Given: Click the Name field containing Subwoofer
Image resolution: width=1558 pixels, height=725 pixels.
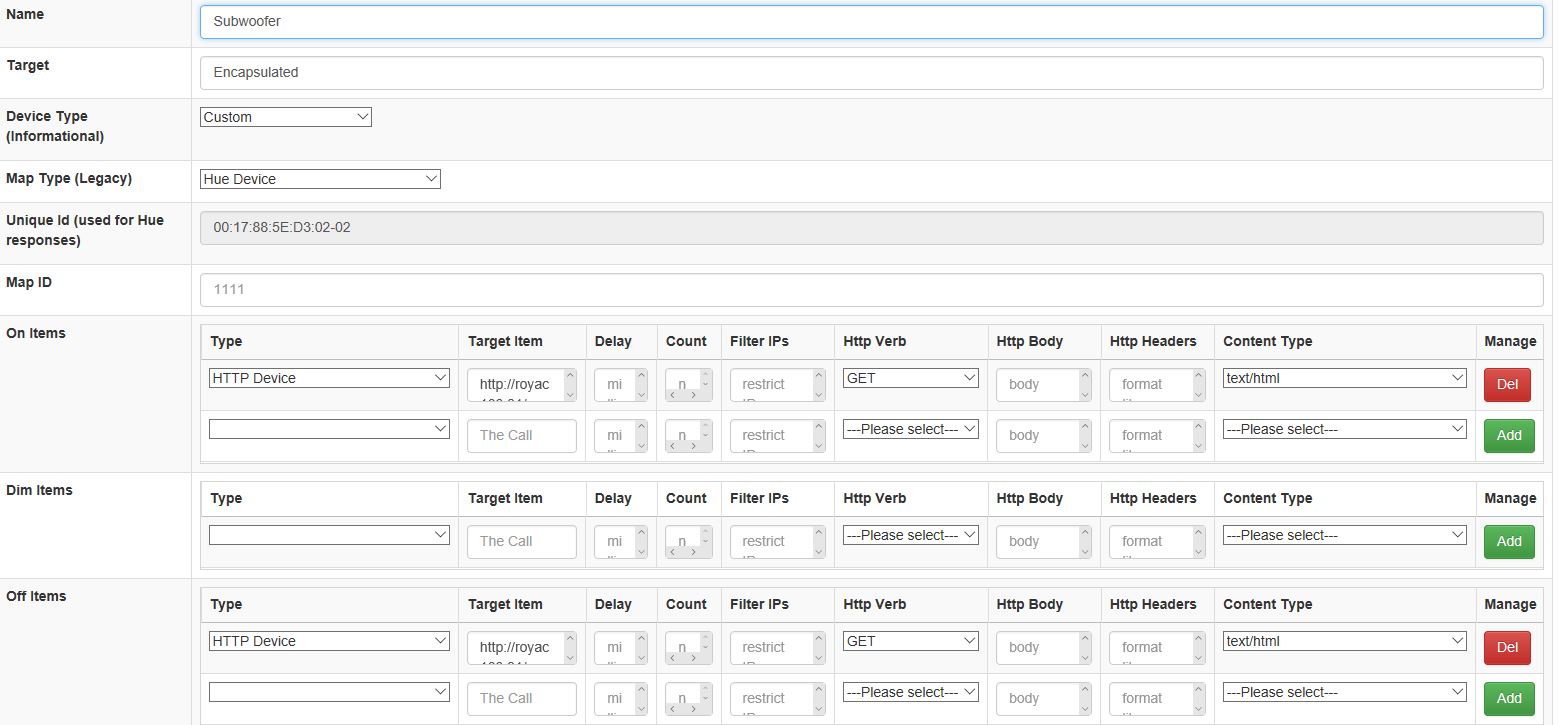Looking at the screenshot, I should point(870,22).
